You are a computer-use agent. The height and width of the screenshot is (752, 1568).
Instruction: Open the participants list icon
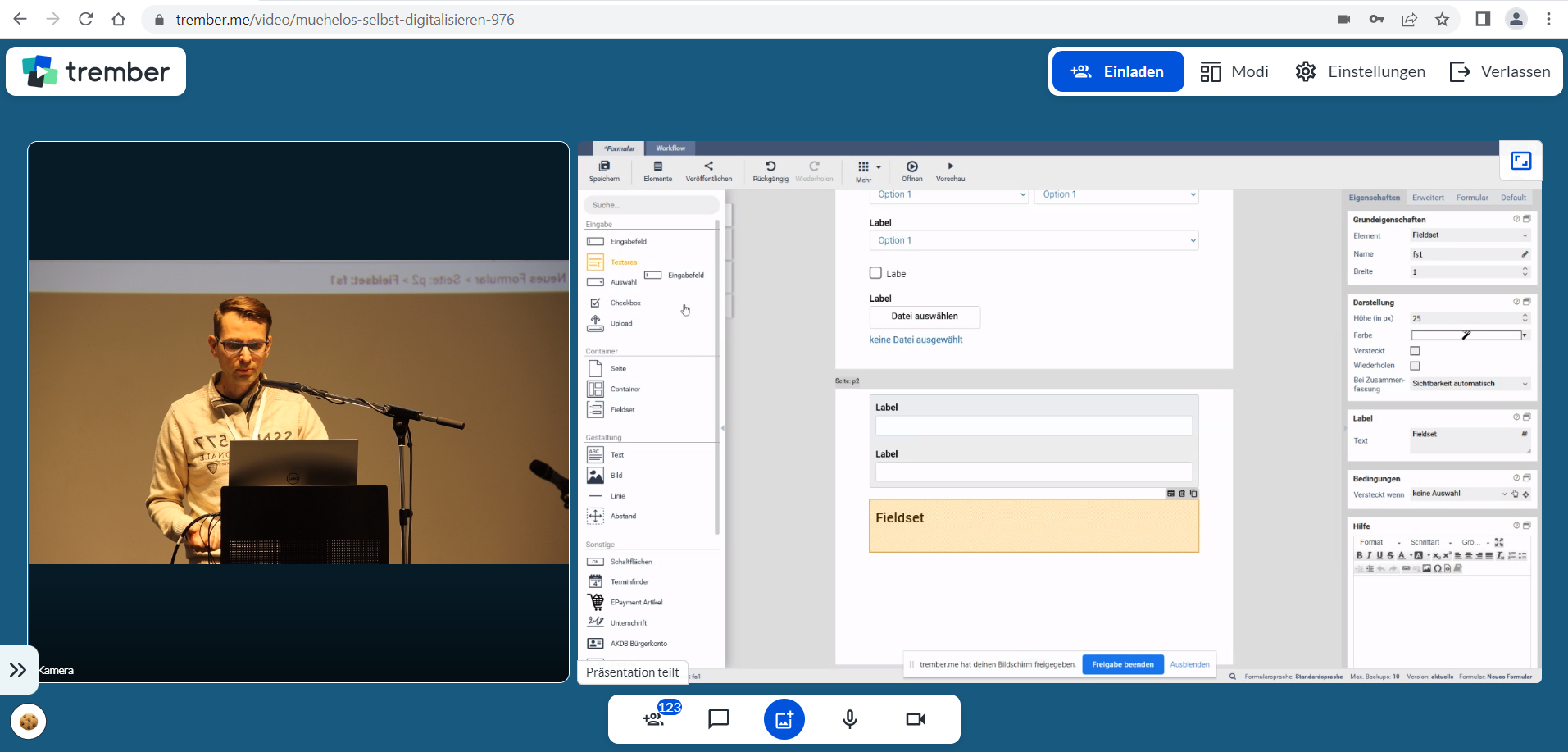654,719
